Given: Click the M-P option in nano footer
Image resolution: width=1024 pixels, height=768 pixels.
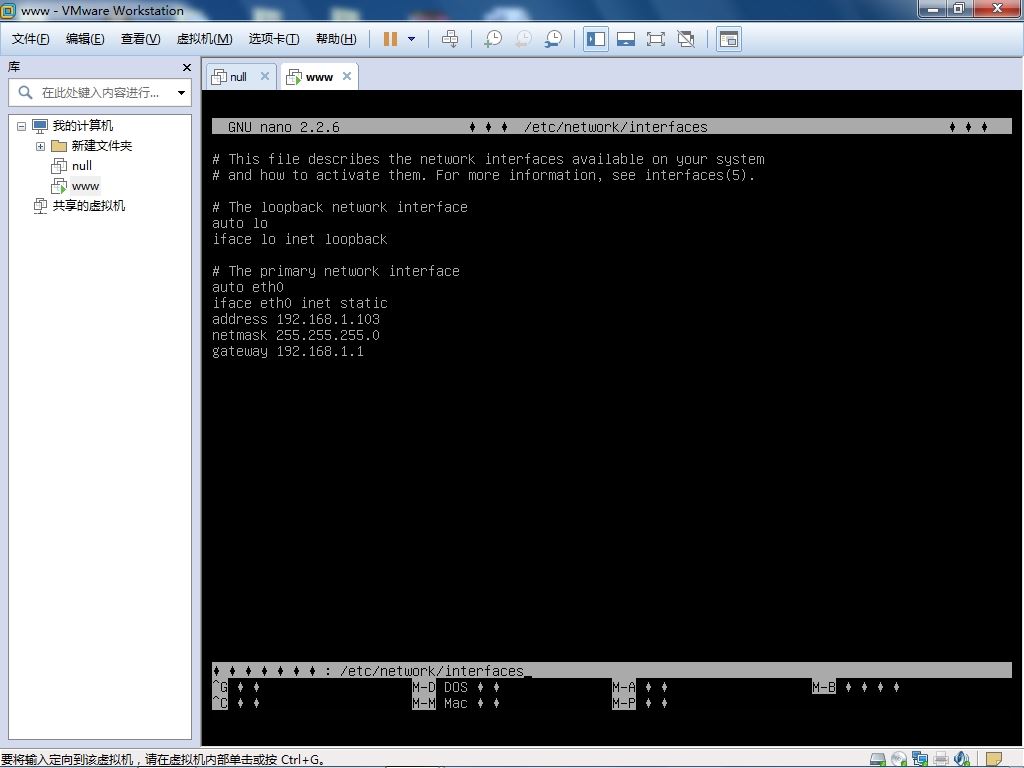Looking at the screenshot, I should coord(640,703).
